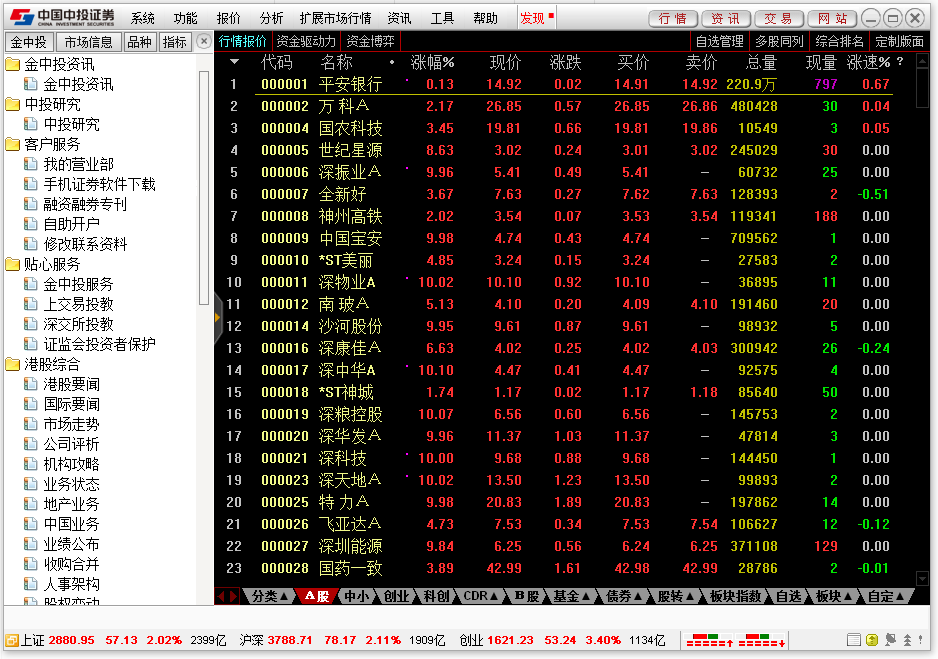Click the 交易 button at top right
Screen dimensions: 938x659
(x=778, y=18)
